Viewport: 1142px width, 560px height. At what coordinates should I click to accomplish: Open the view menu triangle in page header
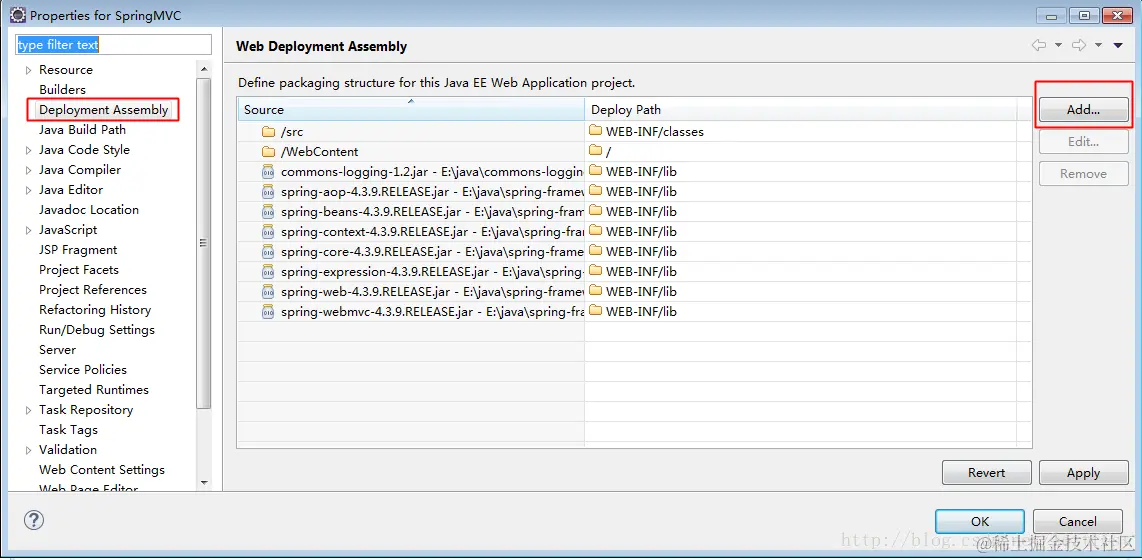click(x=1118, y=46)
